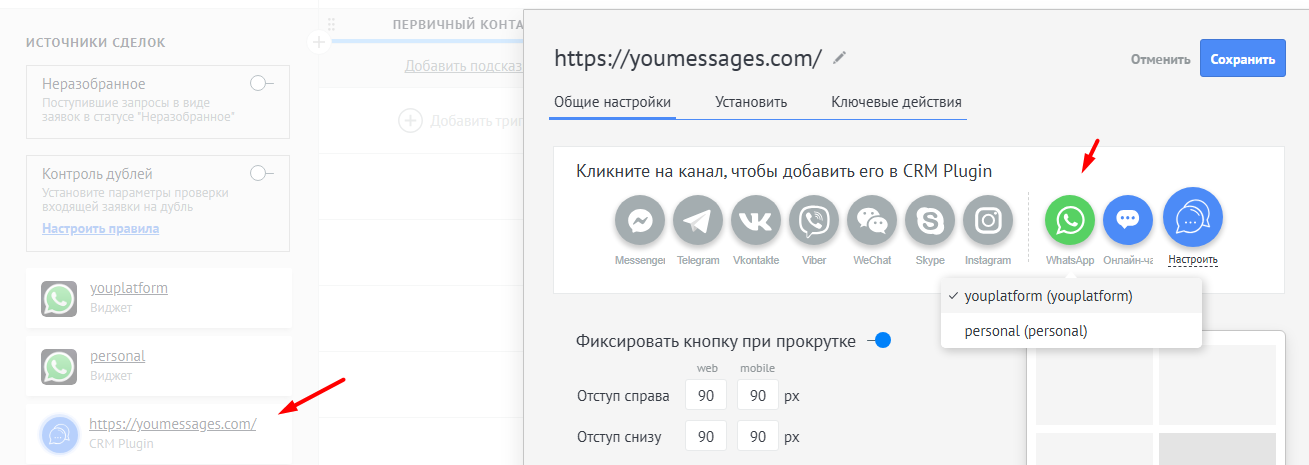Click the green WhatsApp channel icon
This screenshot has width=1309, height=465.
(x=1070, y=219)
